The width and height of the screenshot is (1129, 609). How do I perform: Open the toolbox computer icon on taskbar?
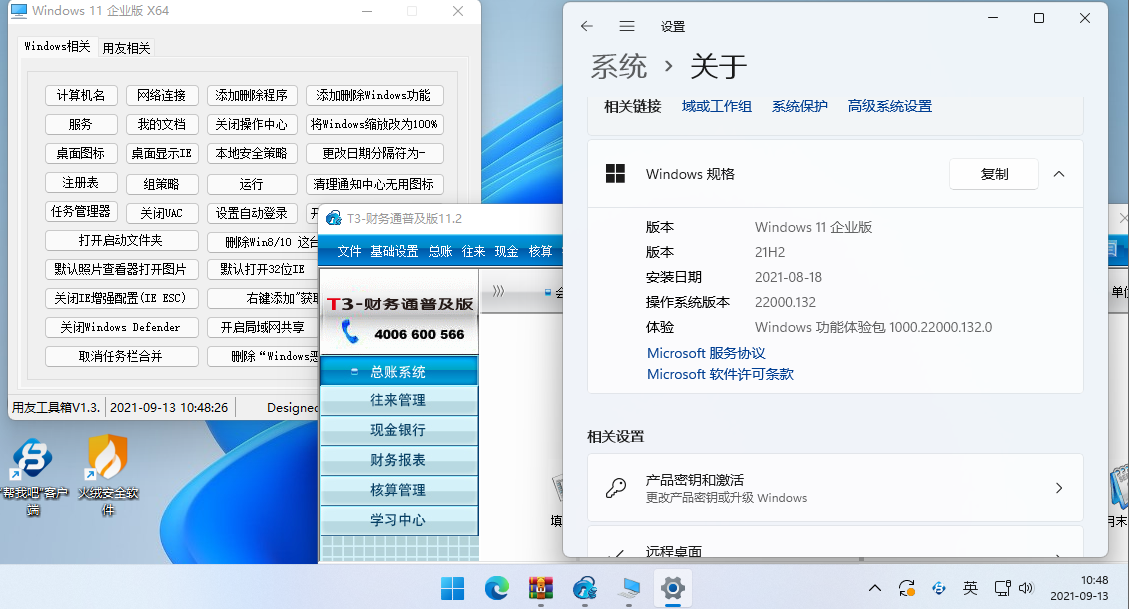629,588
